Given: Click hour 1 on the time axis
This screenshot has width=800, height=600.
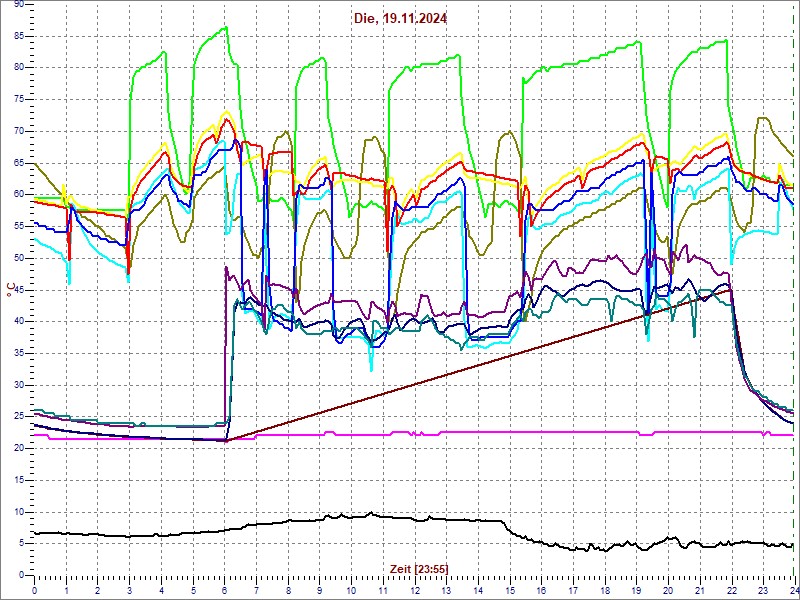Looking at the screenshot, I should [66, 590].
